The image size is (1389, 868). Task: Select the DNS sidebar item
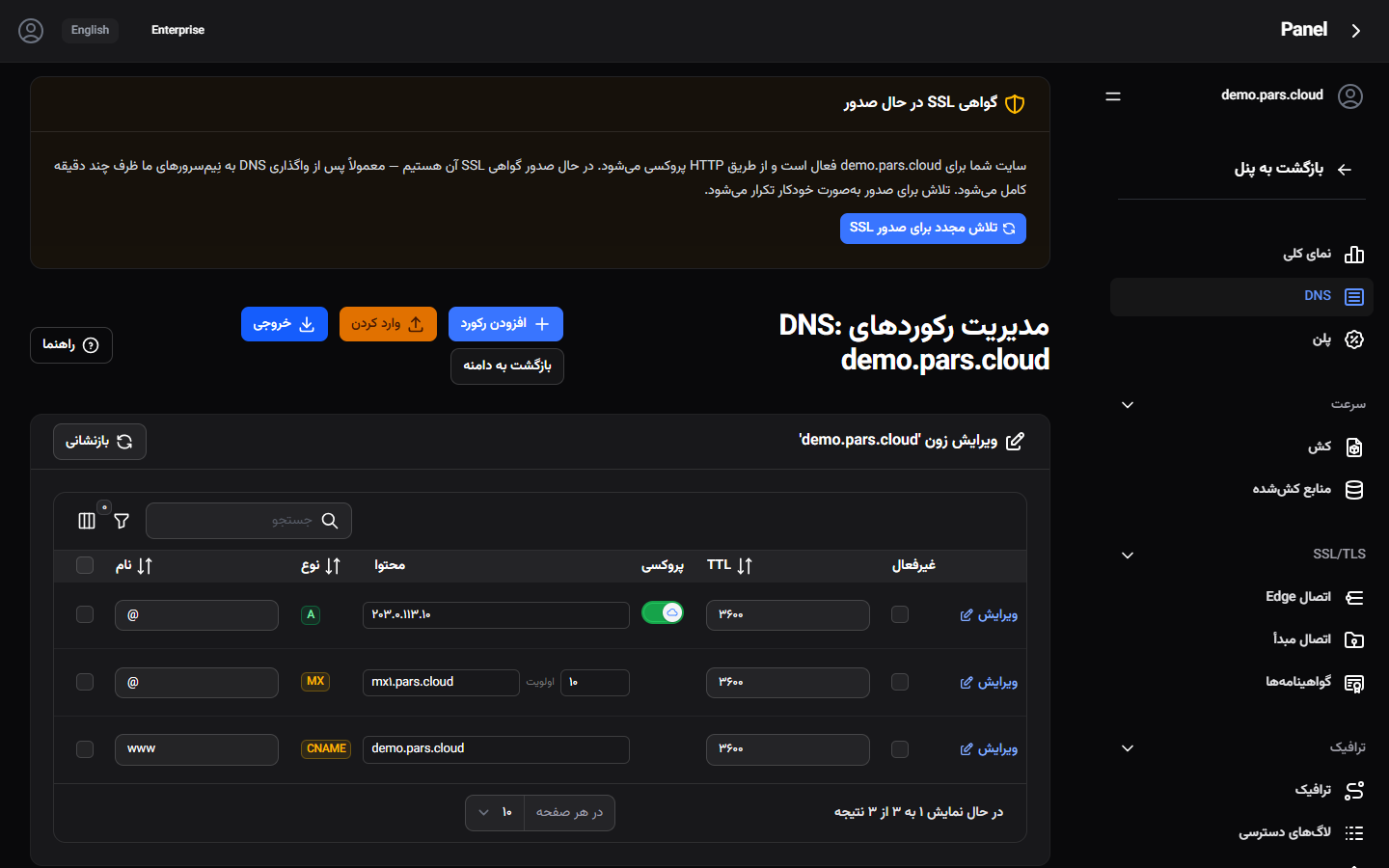coord(1241,297)
